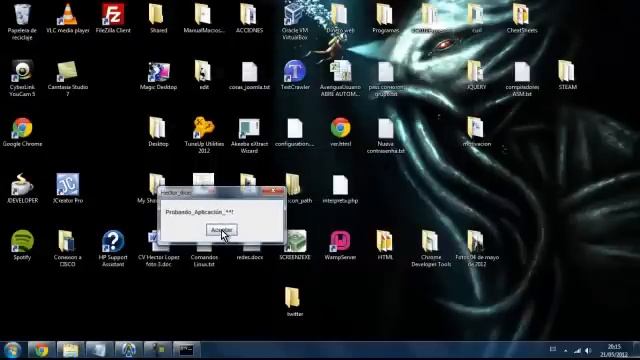This screenshot has height=360, width=640.
Task: Open the motivacion folder
Action: coord(476,132)
